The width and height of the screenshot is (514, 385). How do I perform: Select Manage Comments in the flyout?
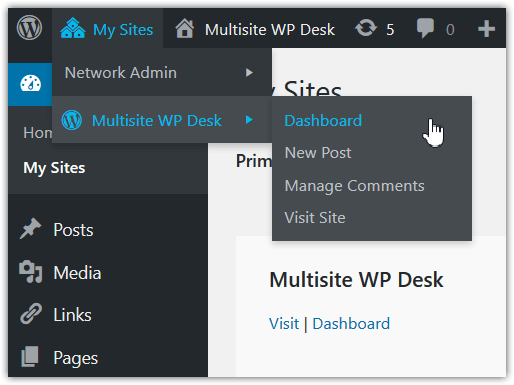coord(355,186)
